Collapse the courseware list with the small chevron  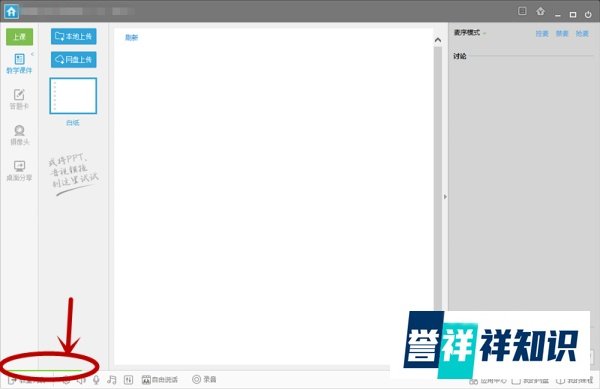pos(33,54)
